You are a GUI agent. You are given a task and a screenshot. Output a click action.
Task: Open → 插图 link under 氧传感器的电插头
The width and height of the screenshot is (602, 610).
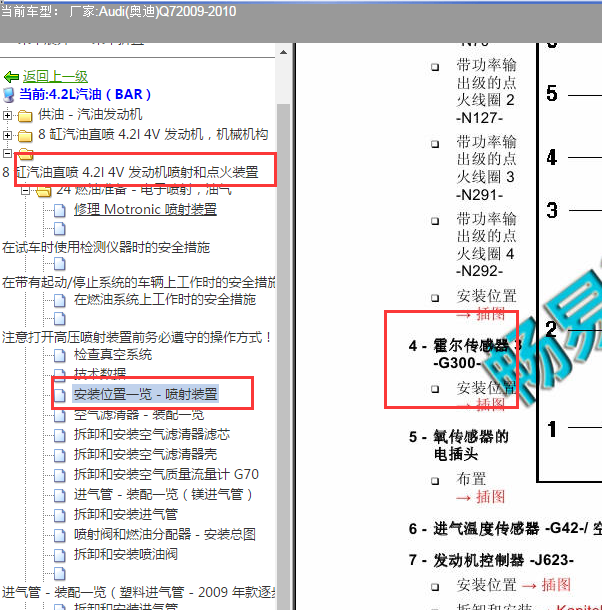point(481,497)
